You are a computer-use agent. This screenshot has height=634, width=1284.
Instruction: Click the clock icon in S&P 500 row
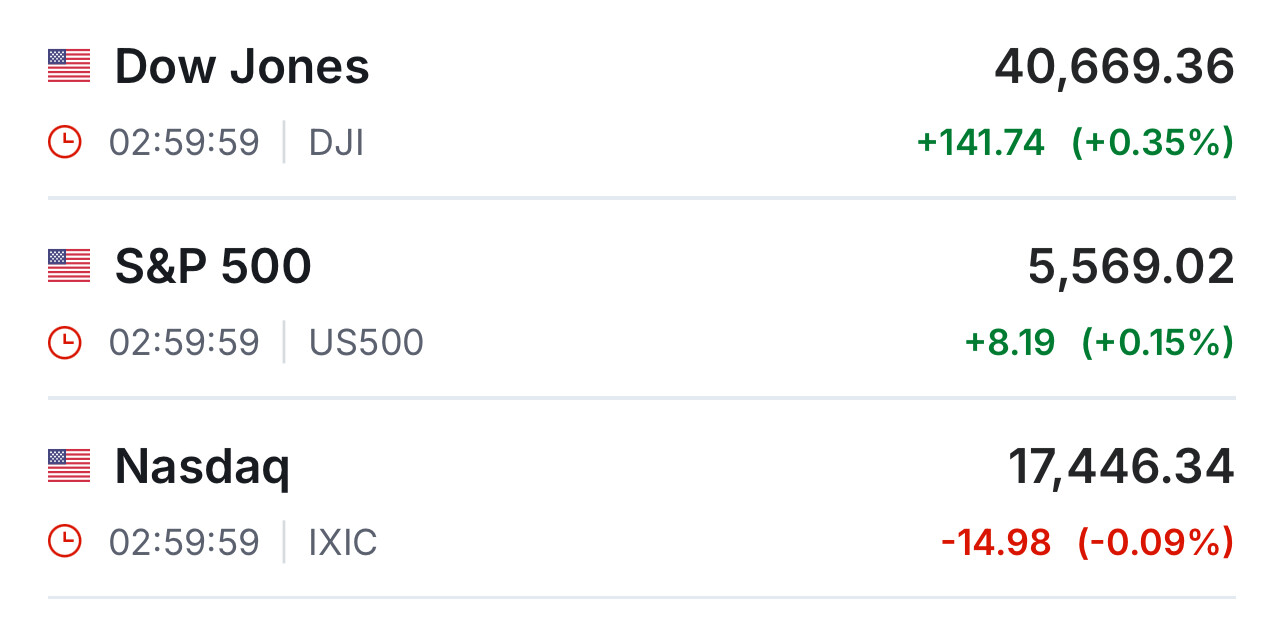(65, 342)
